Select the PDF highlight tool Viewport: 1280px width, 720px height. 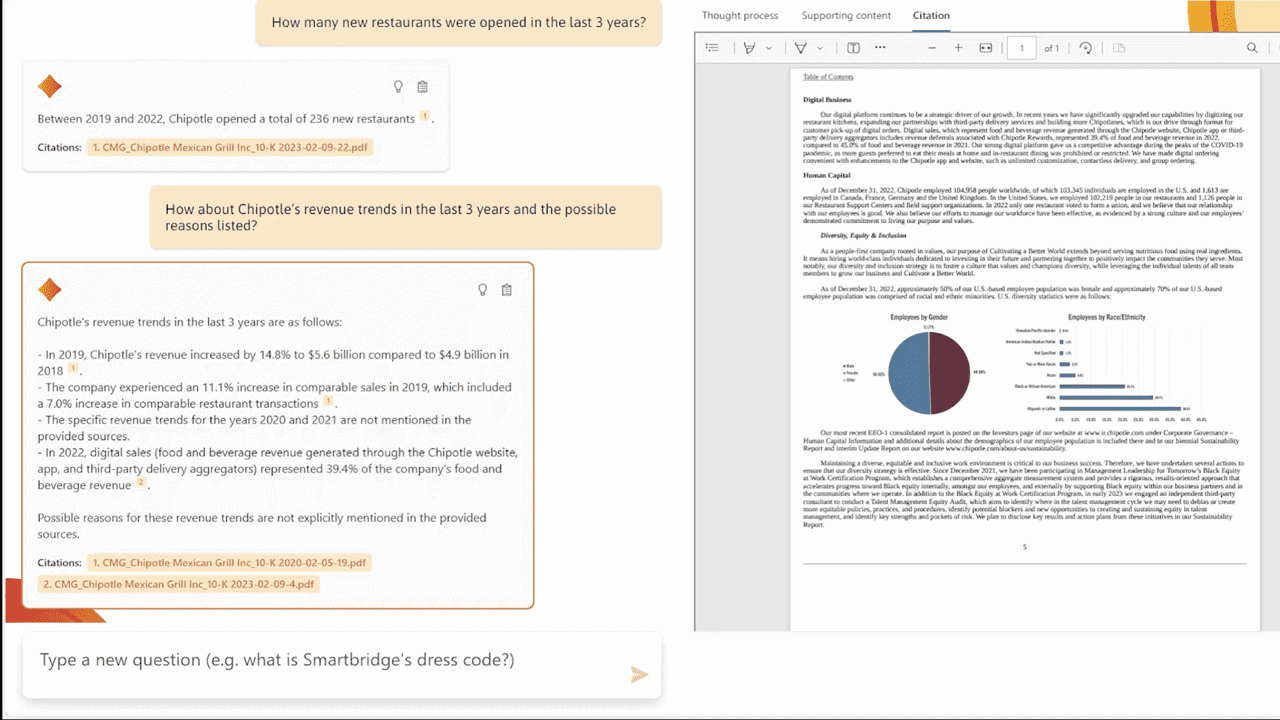749,48
